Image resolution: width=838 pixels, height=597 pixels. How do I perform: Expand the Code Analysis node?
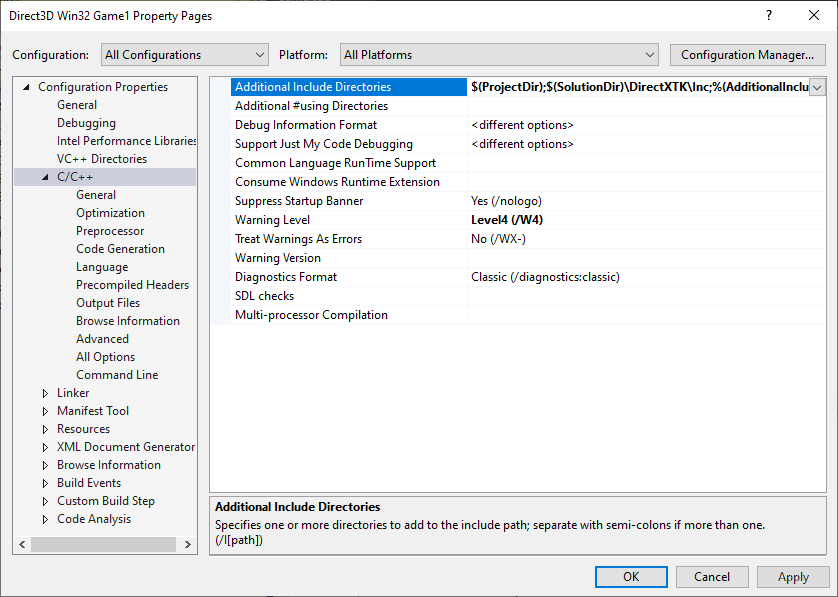point(45,519)
